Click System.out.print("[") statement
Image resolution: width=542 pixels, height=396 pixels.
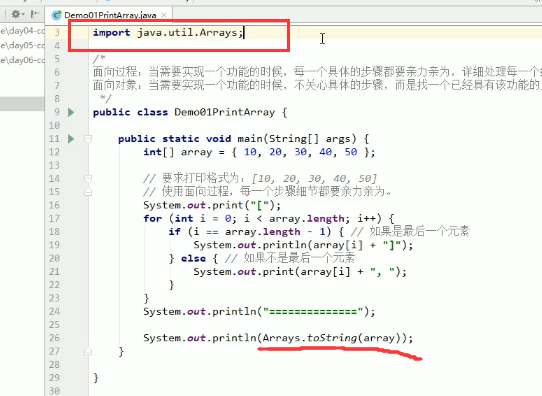point(212,205)
